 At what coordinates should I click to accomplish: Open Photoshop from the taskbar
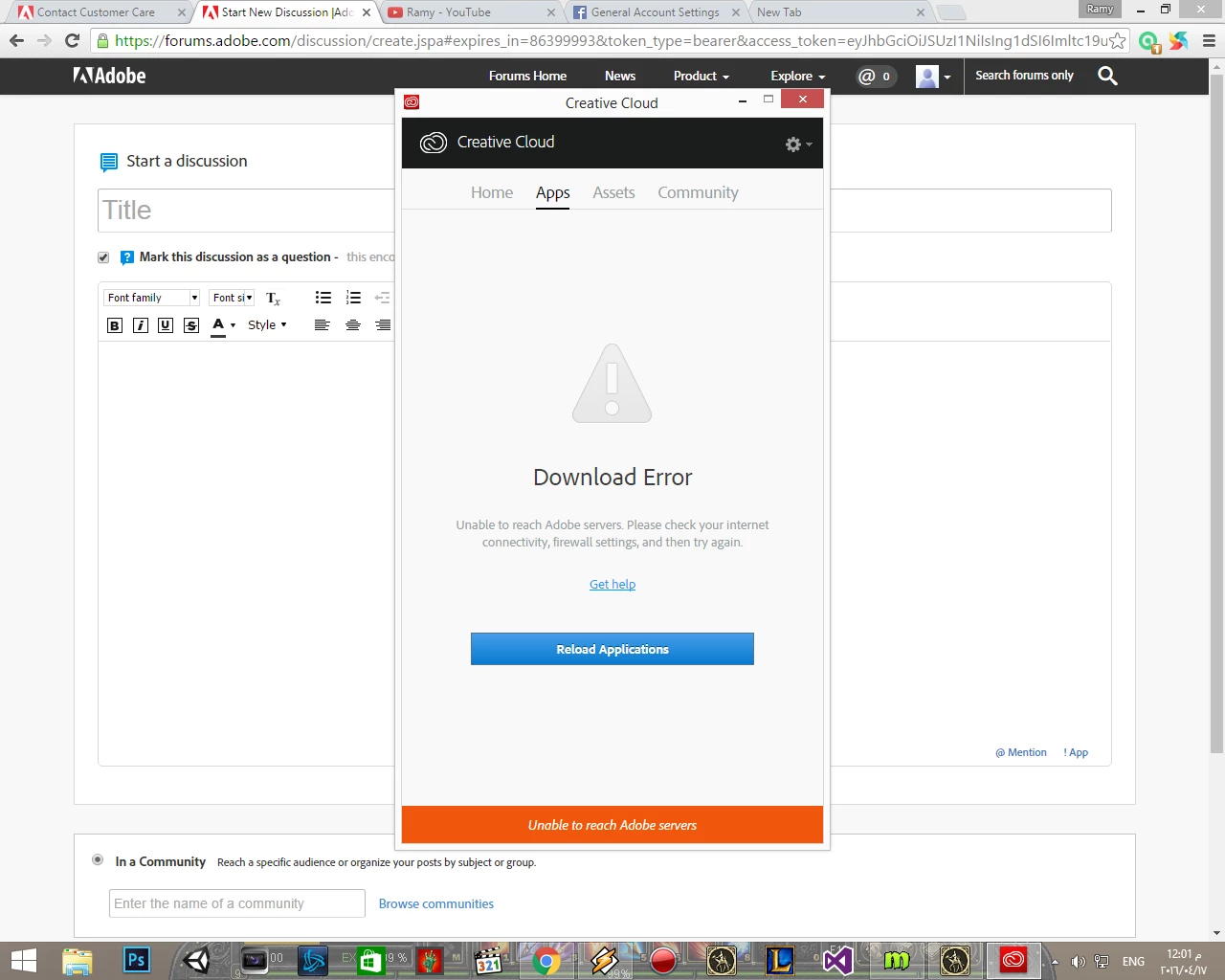pyautogui.click(x=137, y=960)
